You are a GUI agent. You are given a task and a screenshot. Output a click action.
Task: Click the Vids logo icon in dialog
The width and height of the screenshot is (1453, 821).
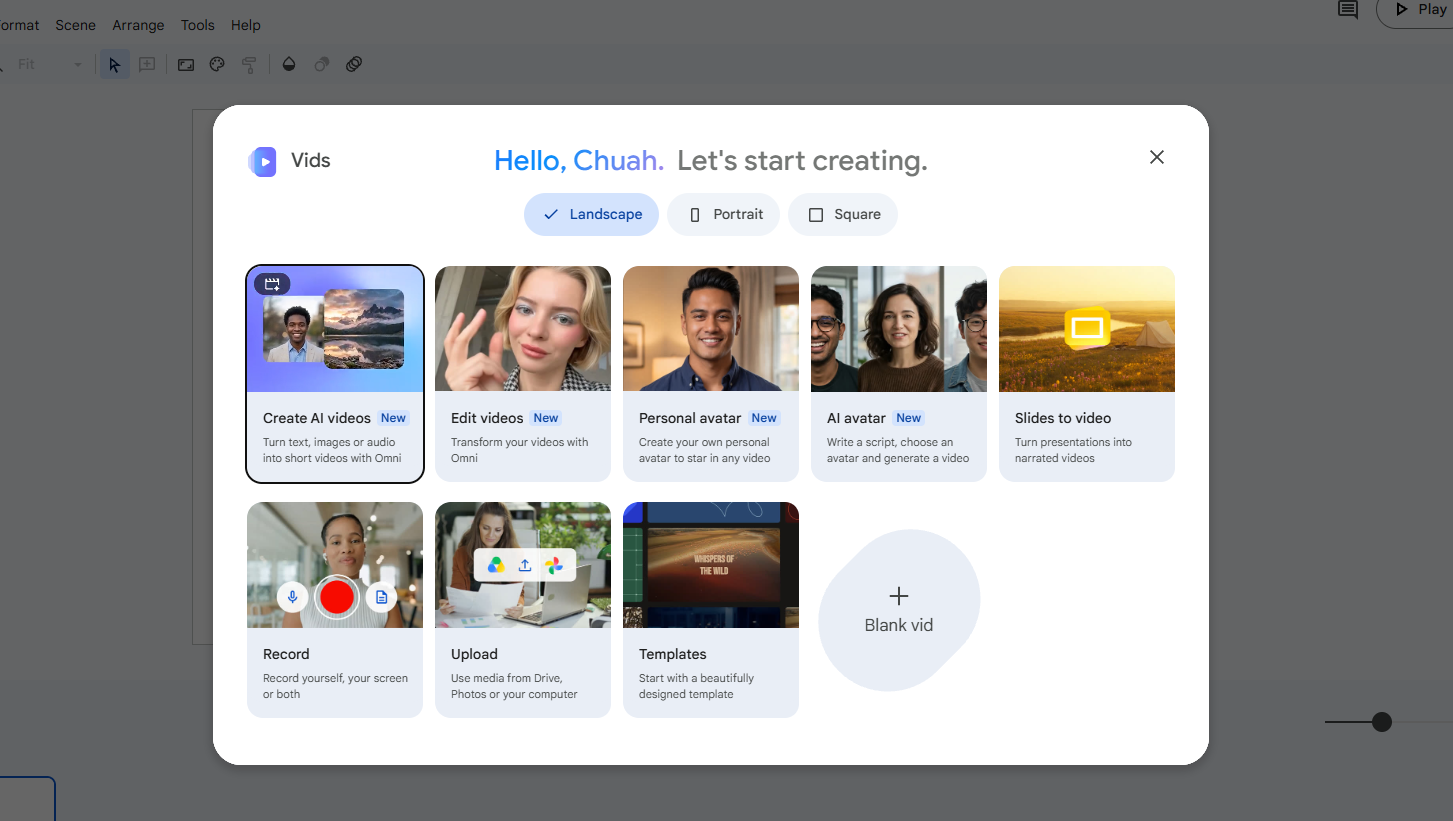coord(262,161)
